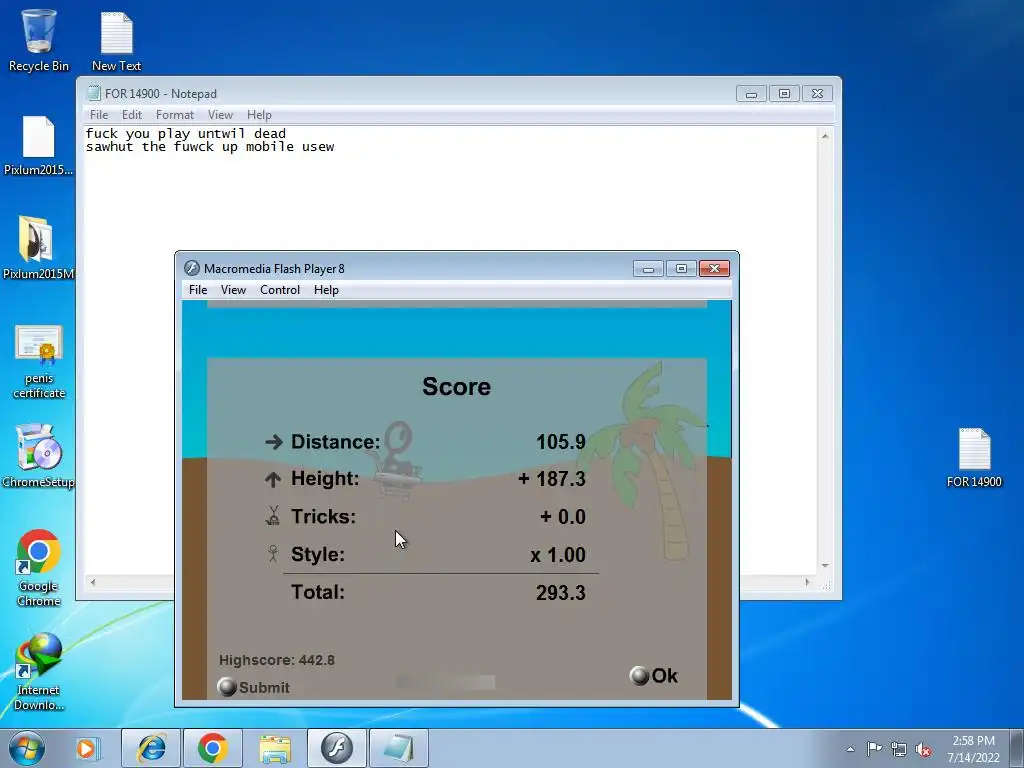Open the clock showing 2:58 PM
Viewport: 1024px width, 768px height.
(x=973, y=749)
